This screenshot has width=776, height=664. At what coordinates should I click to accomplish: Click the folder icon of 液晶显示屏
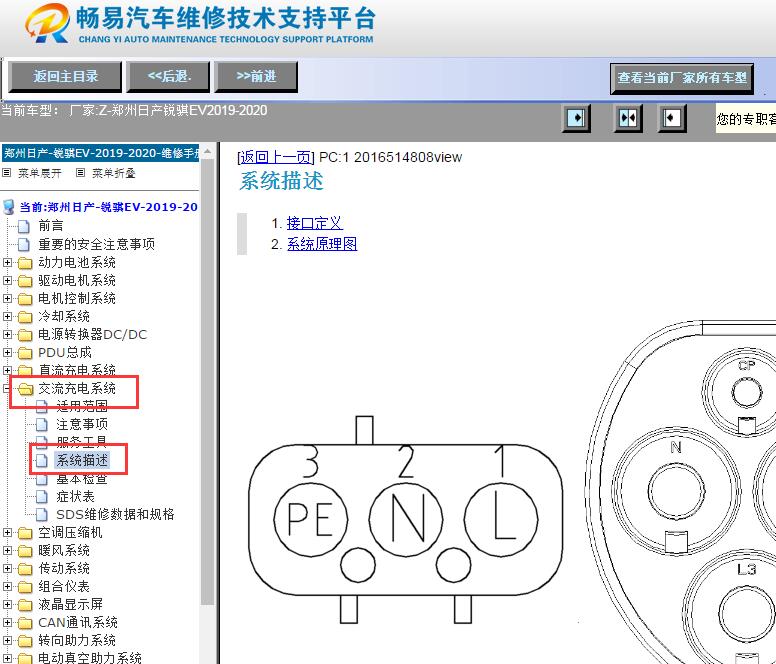pyautogui.click(x=25, y=605)
